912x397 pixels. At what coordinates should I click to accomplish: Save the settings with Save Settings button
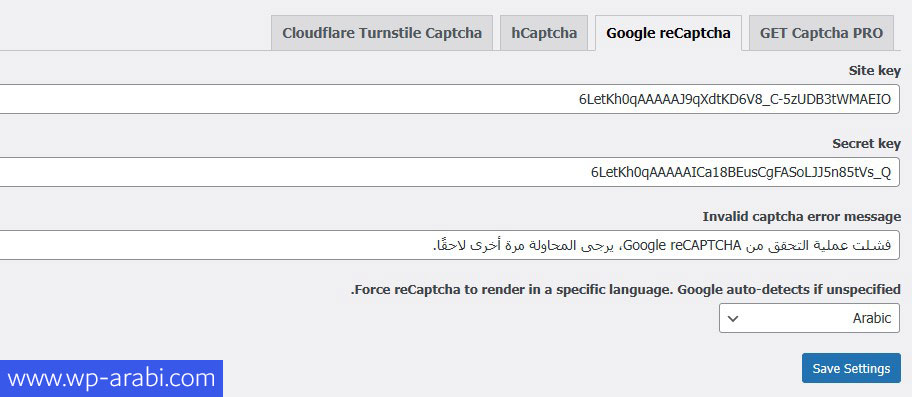click(x=851, y=369)
